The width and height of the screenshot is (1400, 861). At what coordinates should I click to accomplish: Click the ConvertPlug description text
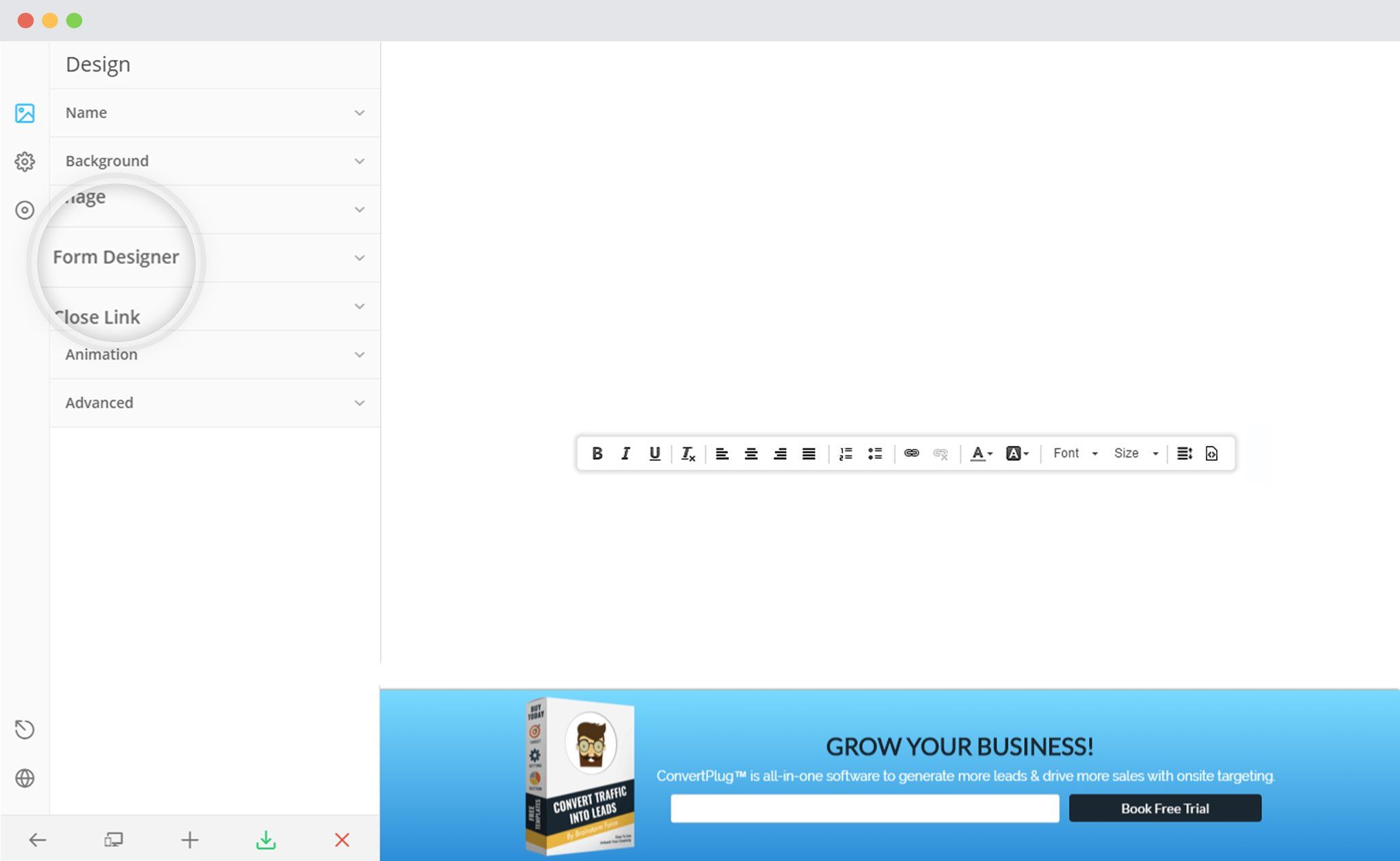(x=965, y=776)
